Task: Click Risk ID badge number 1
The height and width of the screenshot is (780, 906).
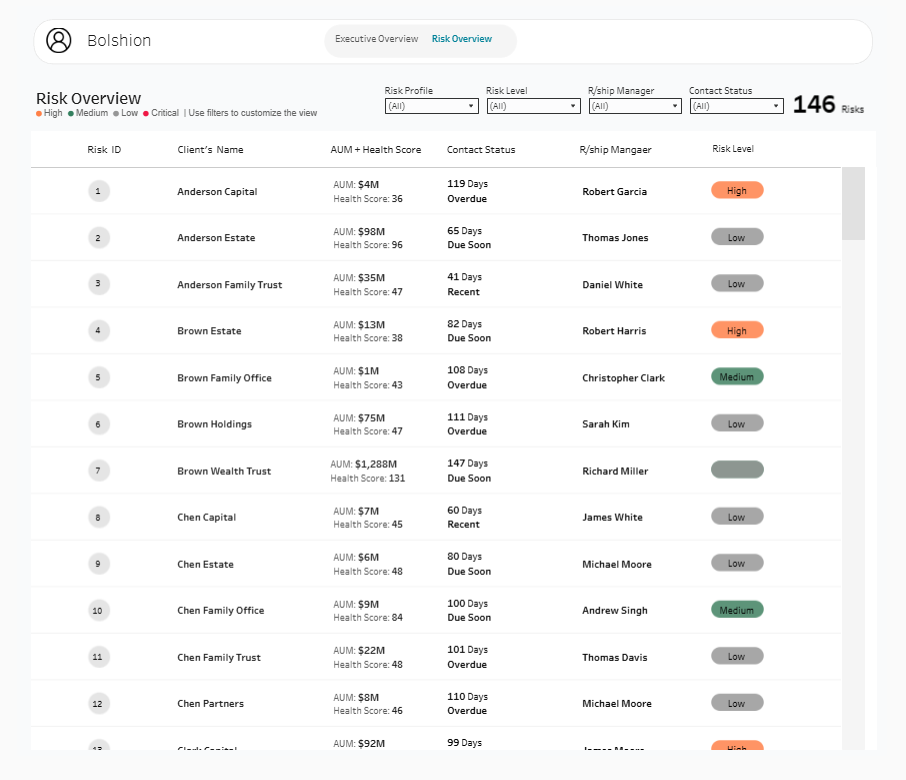Action: tap(98, 191)
